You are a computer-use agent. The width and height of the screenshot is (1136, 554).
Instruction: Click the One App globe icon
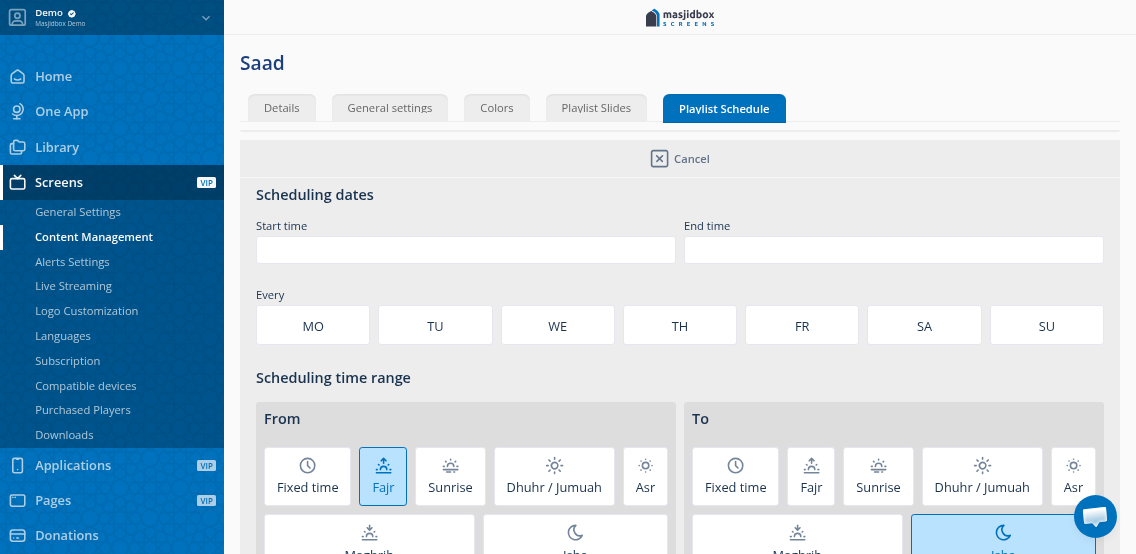(17, 112)
